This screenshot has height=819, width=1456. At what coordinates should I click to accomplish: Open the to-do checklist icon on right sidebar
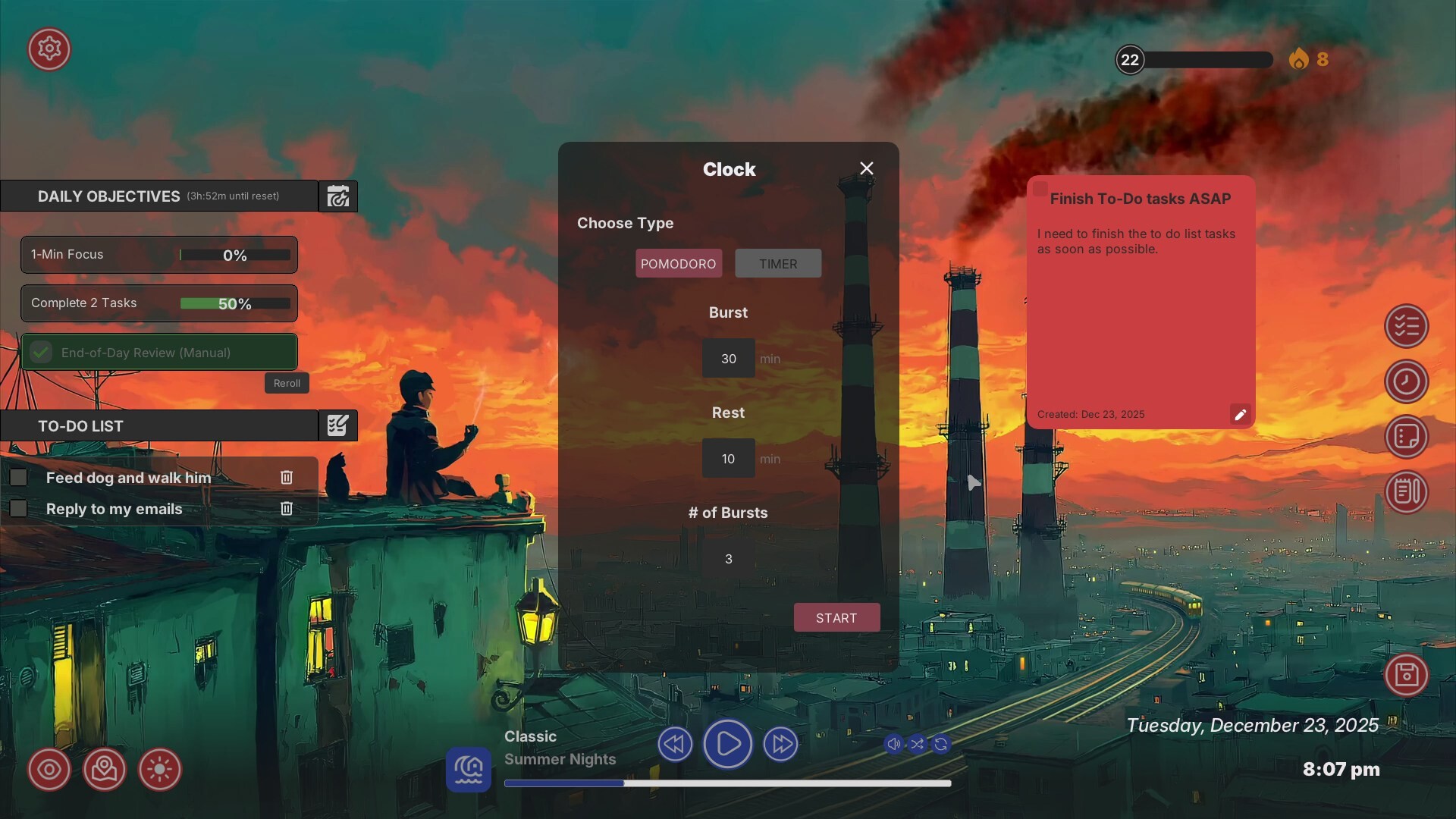click(x=1407, y=326)
